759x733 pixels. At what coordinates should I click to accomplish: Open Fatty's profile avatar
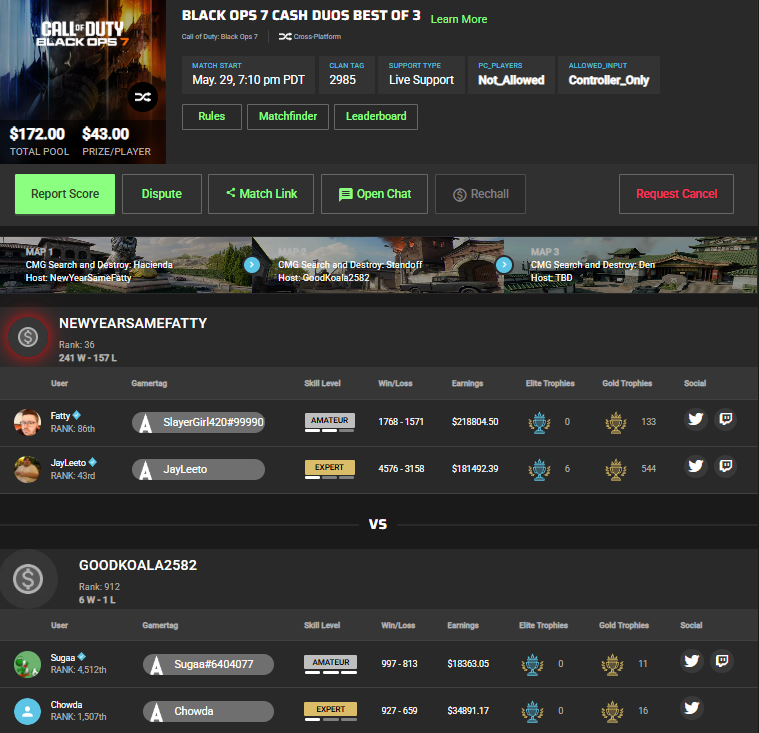[27, 422]
